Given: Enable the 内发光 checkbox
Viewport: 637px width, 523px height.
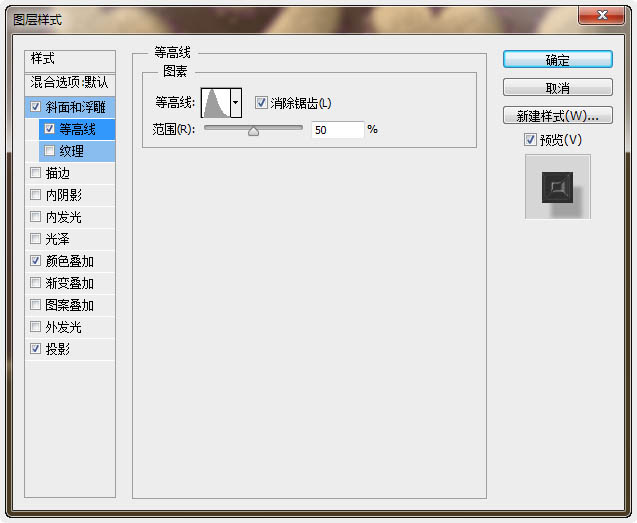Looking at the screenshot, I should [35, 217].
